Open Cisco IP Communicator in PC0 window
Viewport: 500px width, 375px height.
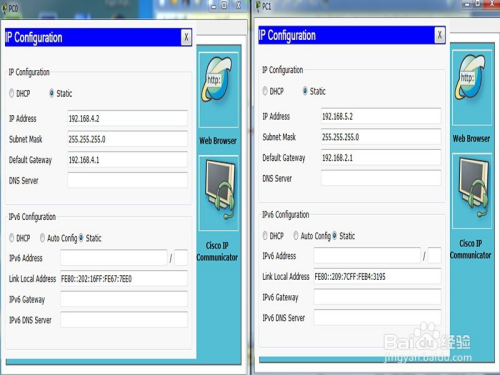click(x=218, y=193)
